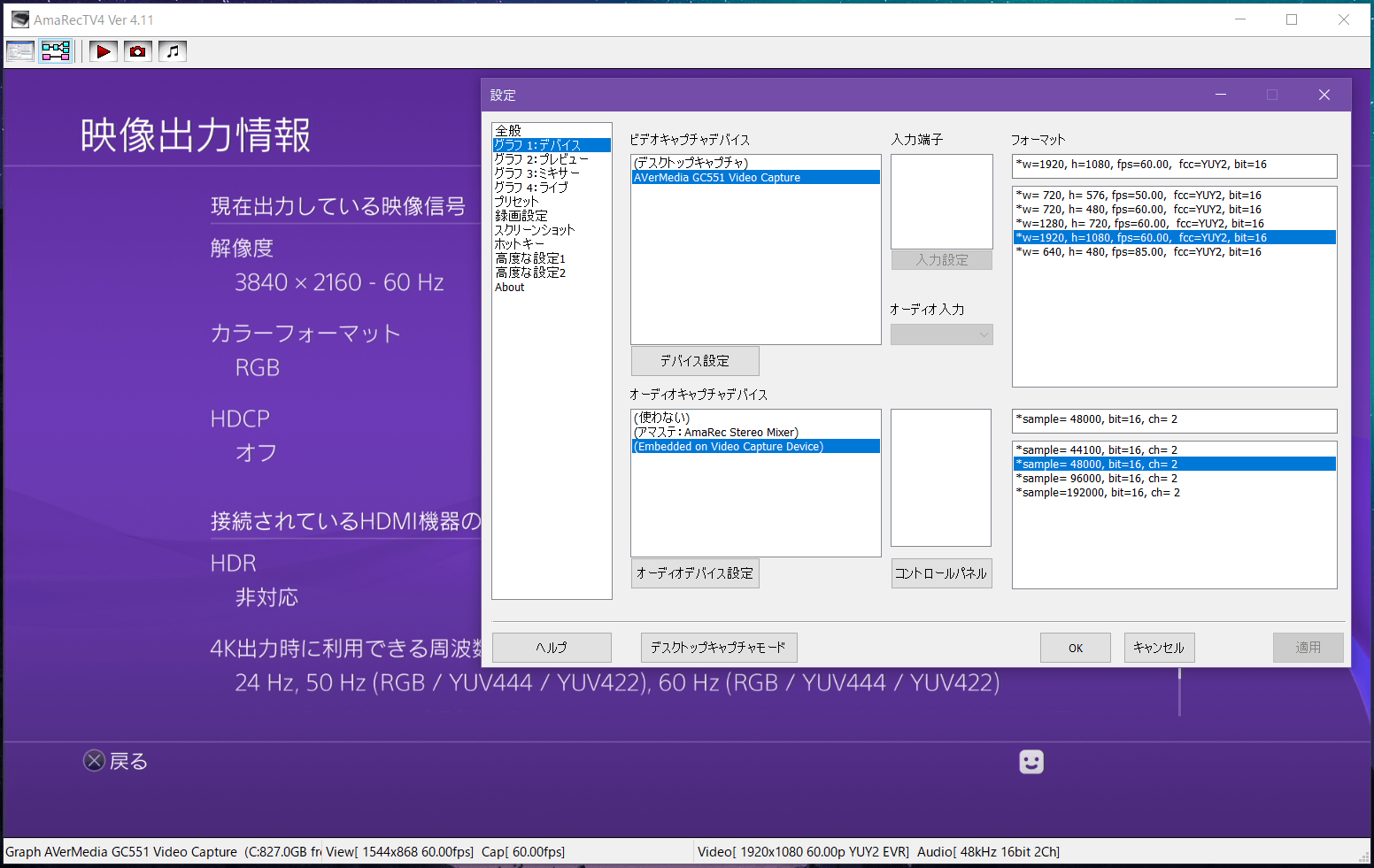Image resolution: width=1374 pixels, height=868 pixels.
Task: Select format w=1280, h=720, fps=60.00
Action: 1174,224
